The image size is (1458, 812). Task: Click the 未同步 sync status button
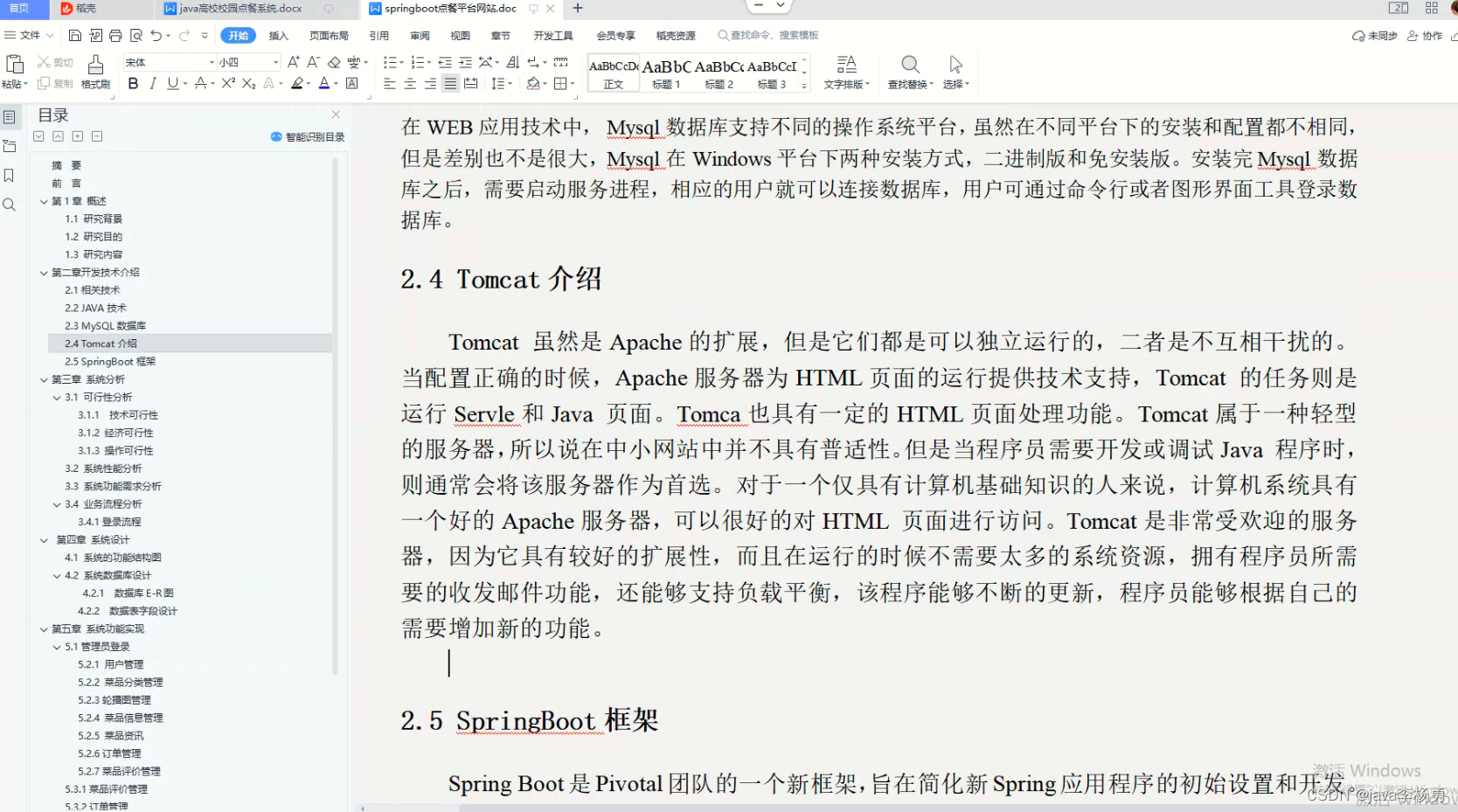[x=1375, y=36]
